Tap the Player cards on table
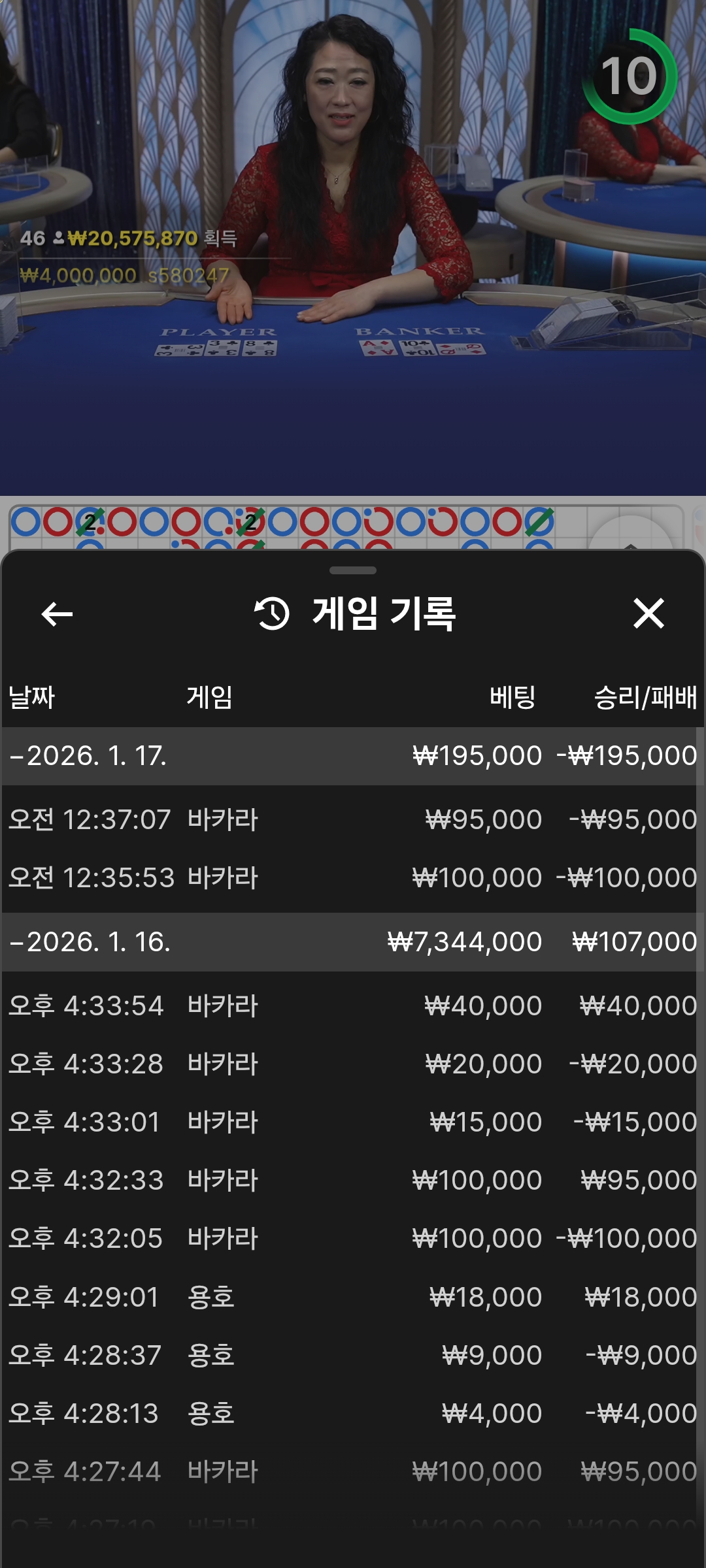 click(x=217, y=346)
